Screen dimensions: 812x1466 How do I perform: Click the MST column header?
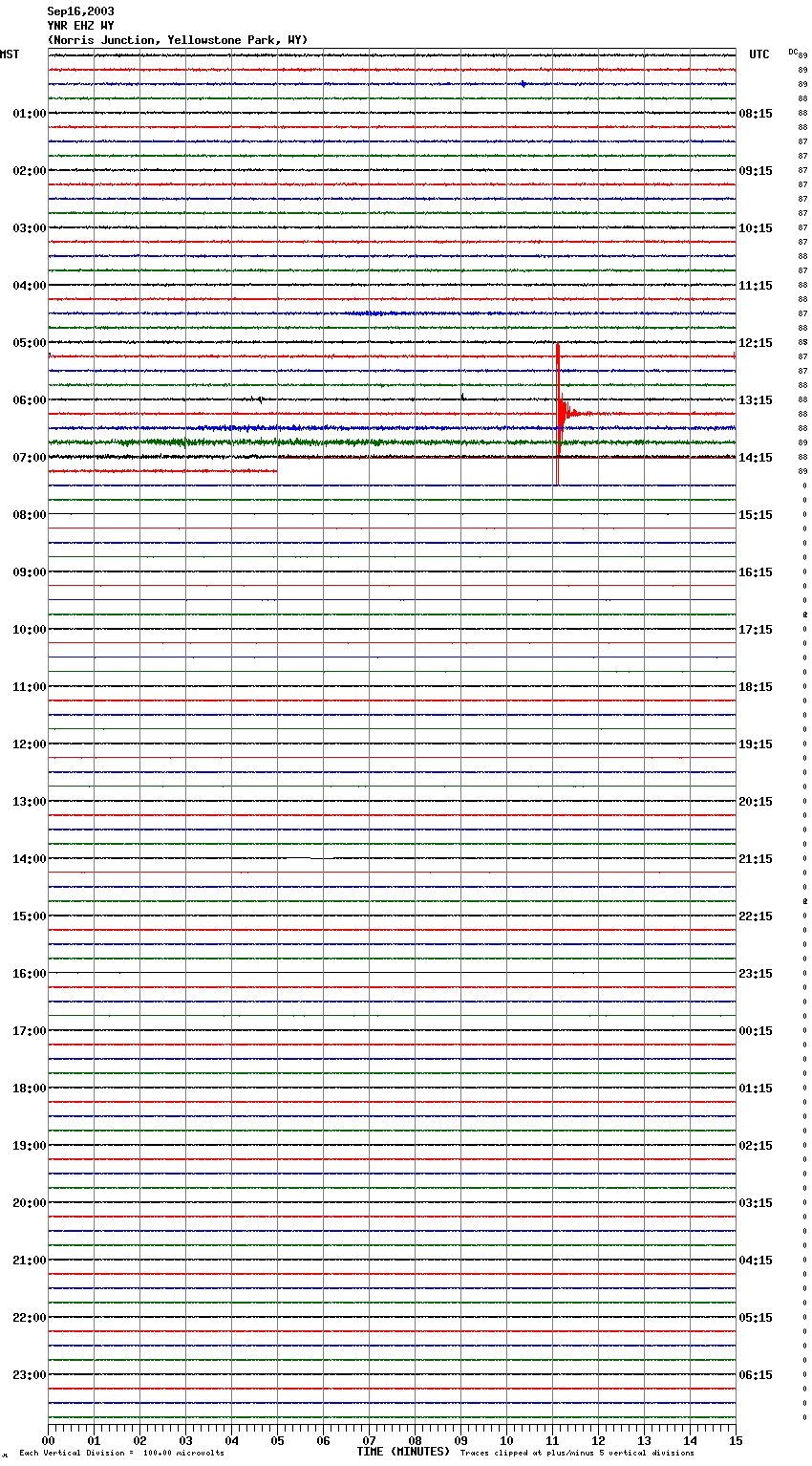(x=10, y=54)
